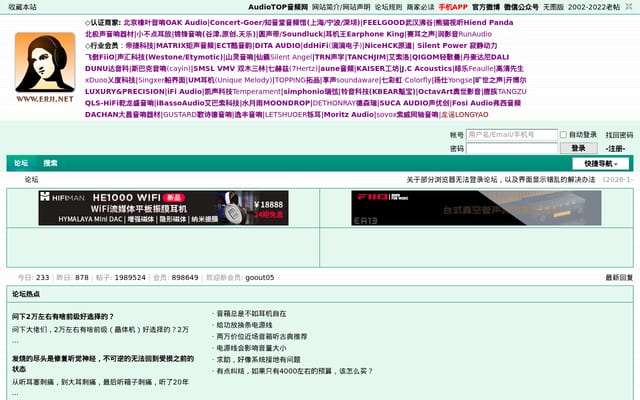This screenshot has height=400, width=640.
Task: Click the 登录 login button
Action: pyautogui.click(x=578, y=148)
